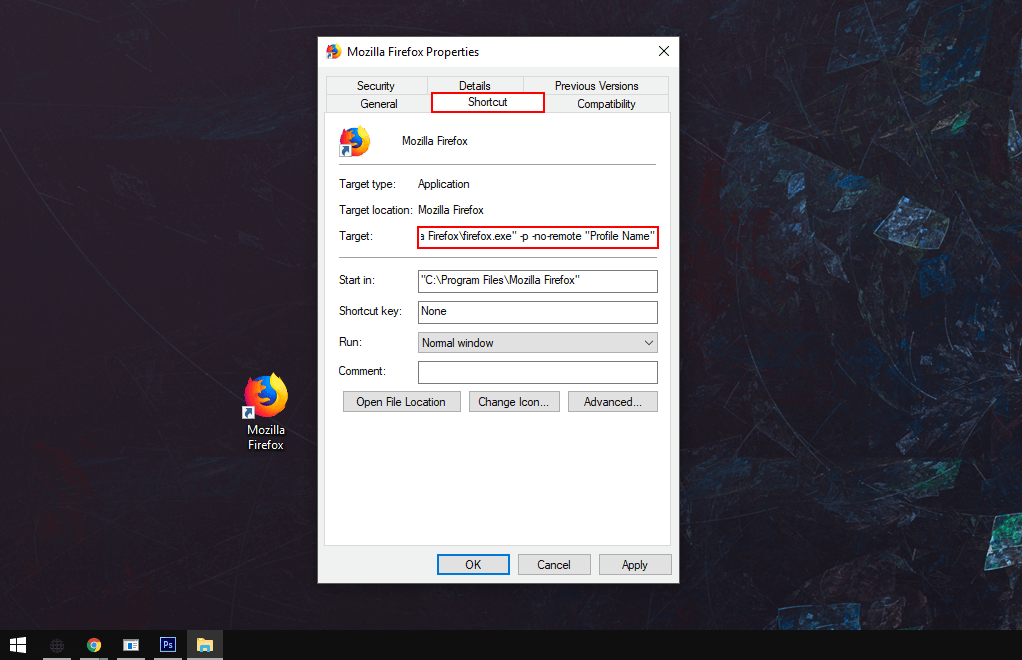Click the Shortcut key field
The height and width of the screenshot is (660, 1022).
538,312
